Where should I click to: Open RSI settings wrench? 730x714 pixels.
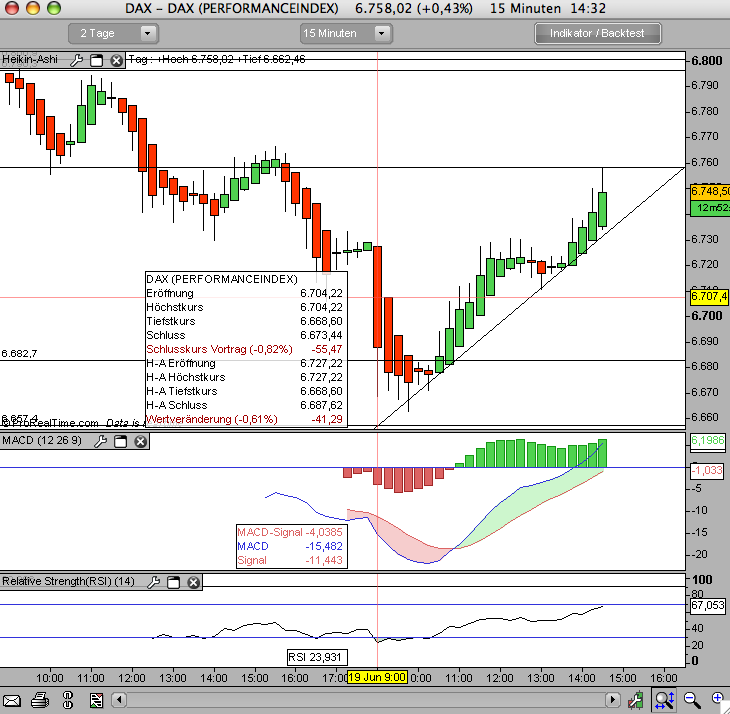point(154,582)
